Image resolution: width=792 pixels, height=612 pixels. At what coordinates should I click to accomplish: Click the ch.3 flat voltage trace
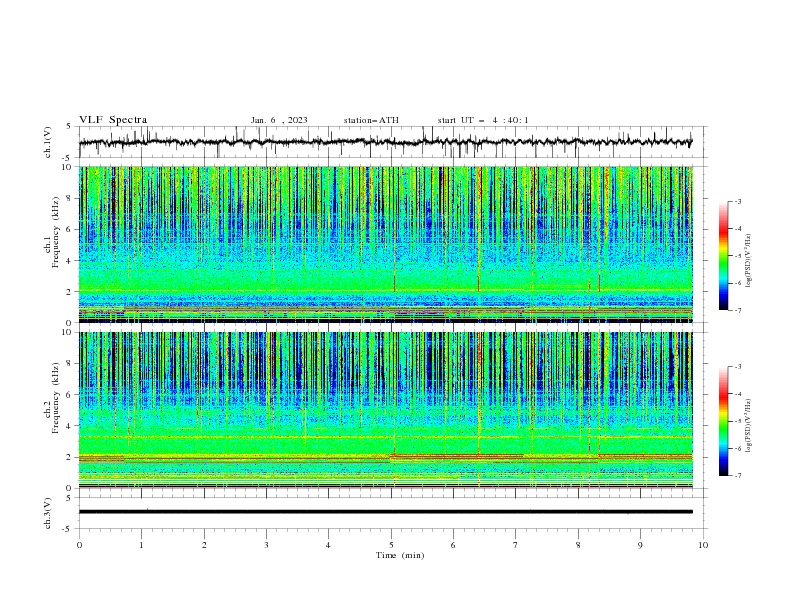[x=386, y=512]
